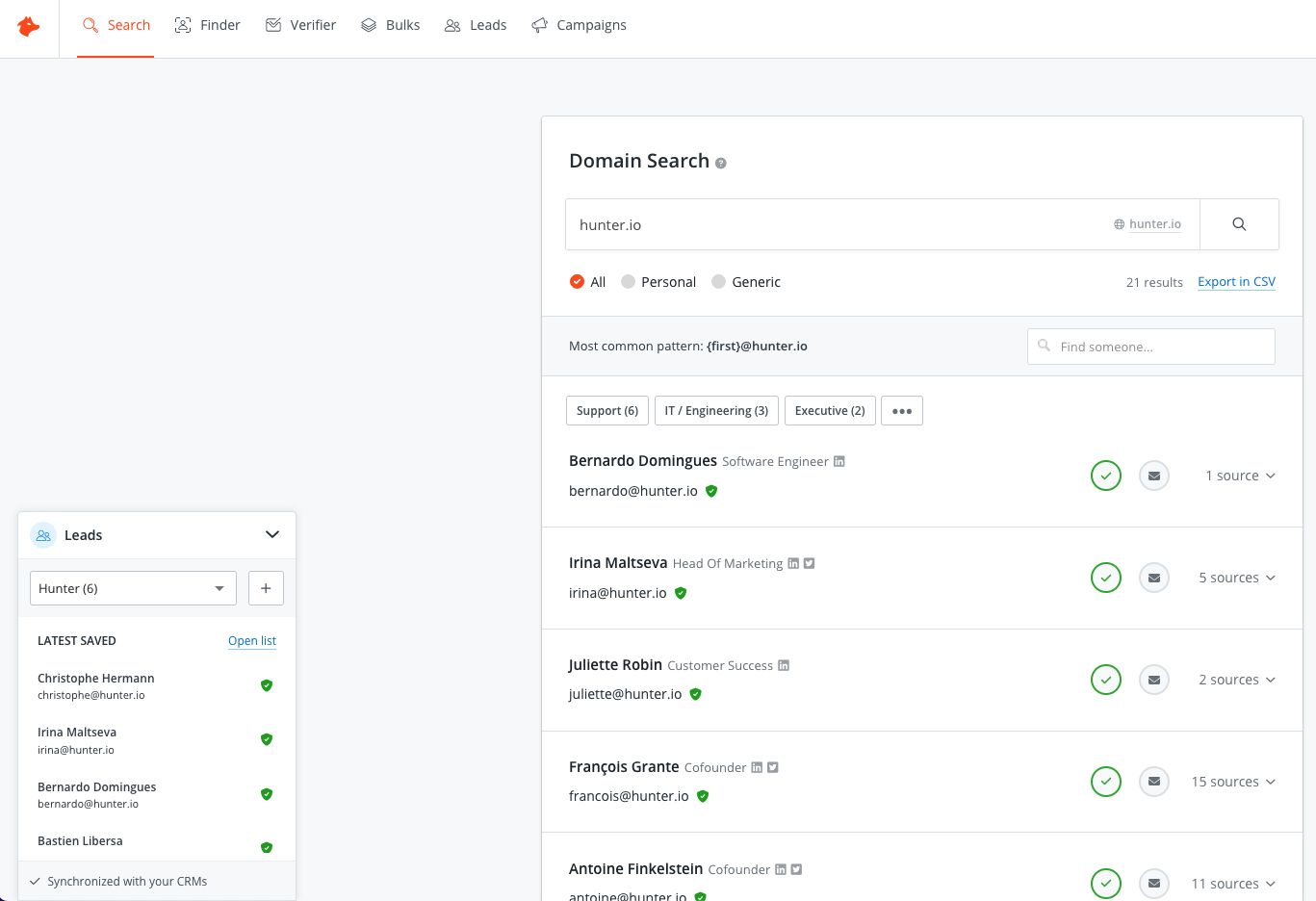Email Antoine Finkelstein with envelope icon
Viewport: 1316px width, 901px height.
pyautogui.click(x=1154, y=884)
